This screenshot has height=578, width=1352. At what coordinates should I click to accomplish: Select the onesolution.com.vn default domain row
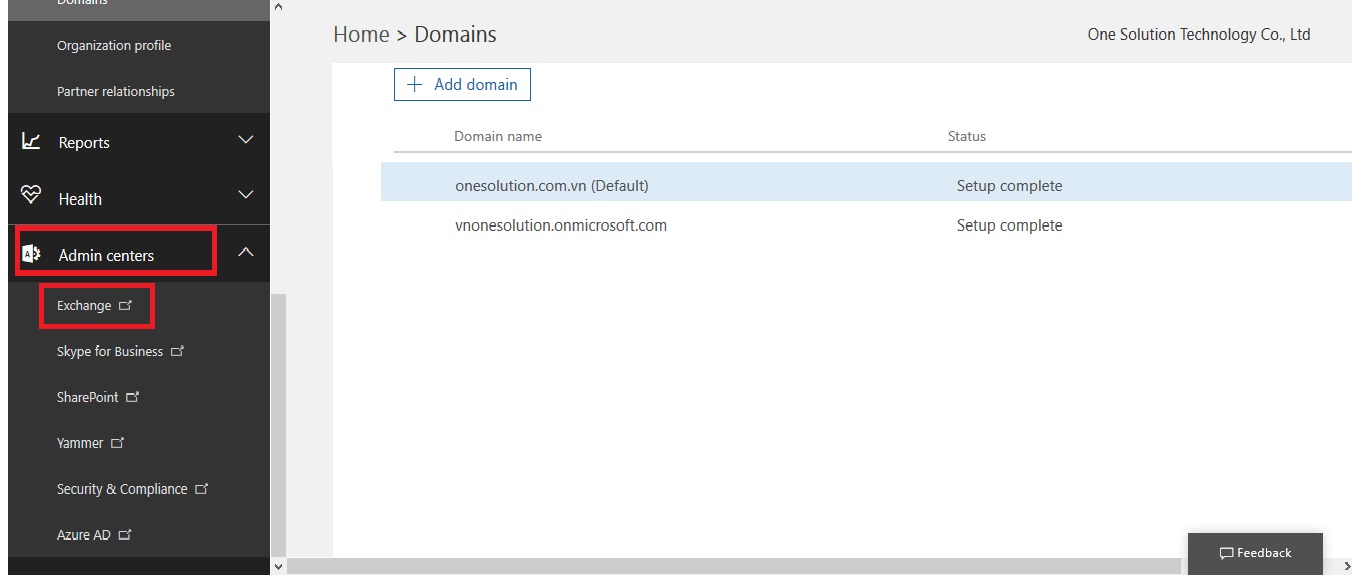552,186
